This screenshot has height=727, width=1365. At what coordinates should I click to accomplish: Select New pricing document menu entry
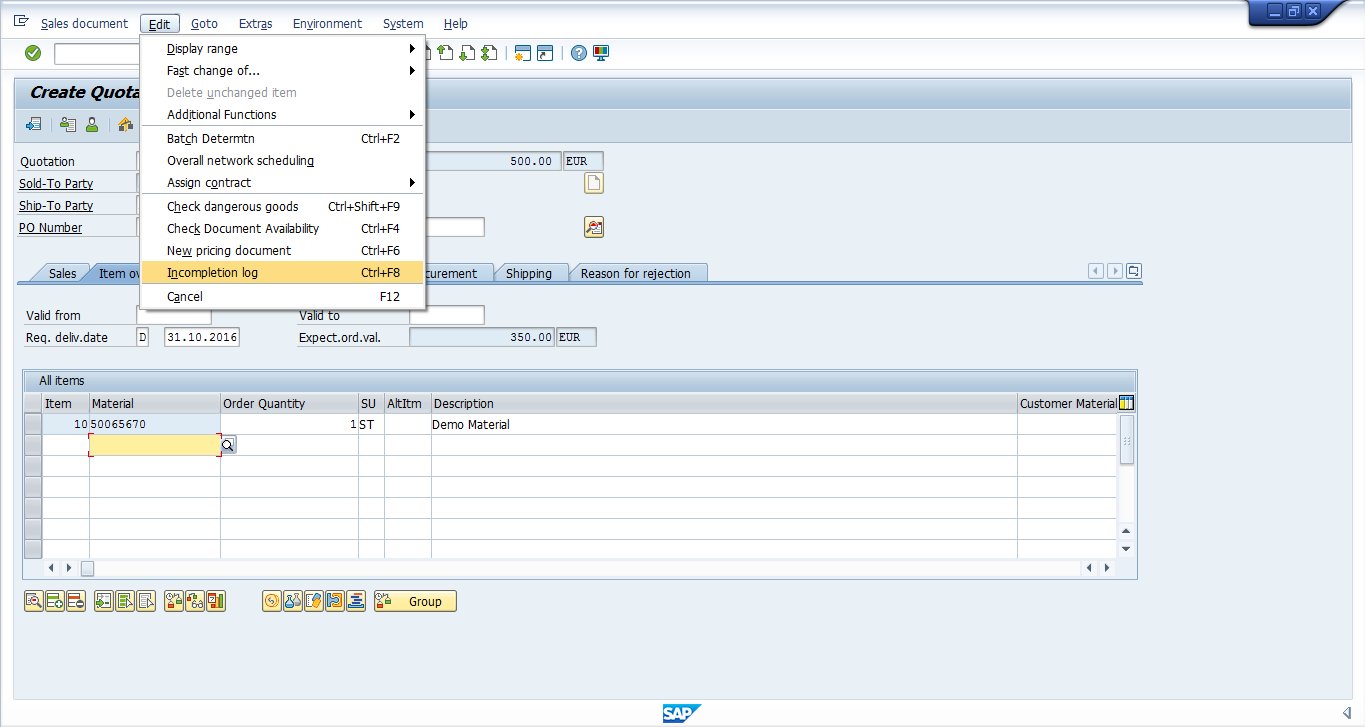(283, 250)
